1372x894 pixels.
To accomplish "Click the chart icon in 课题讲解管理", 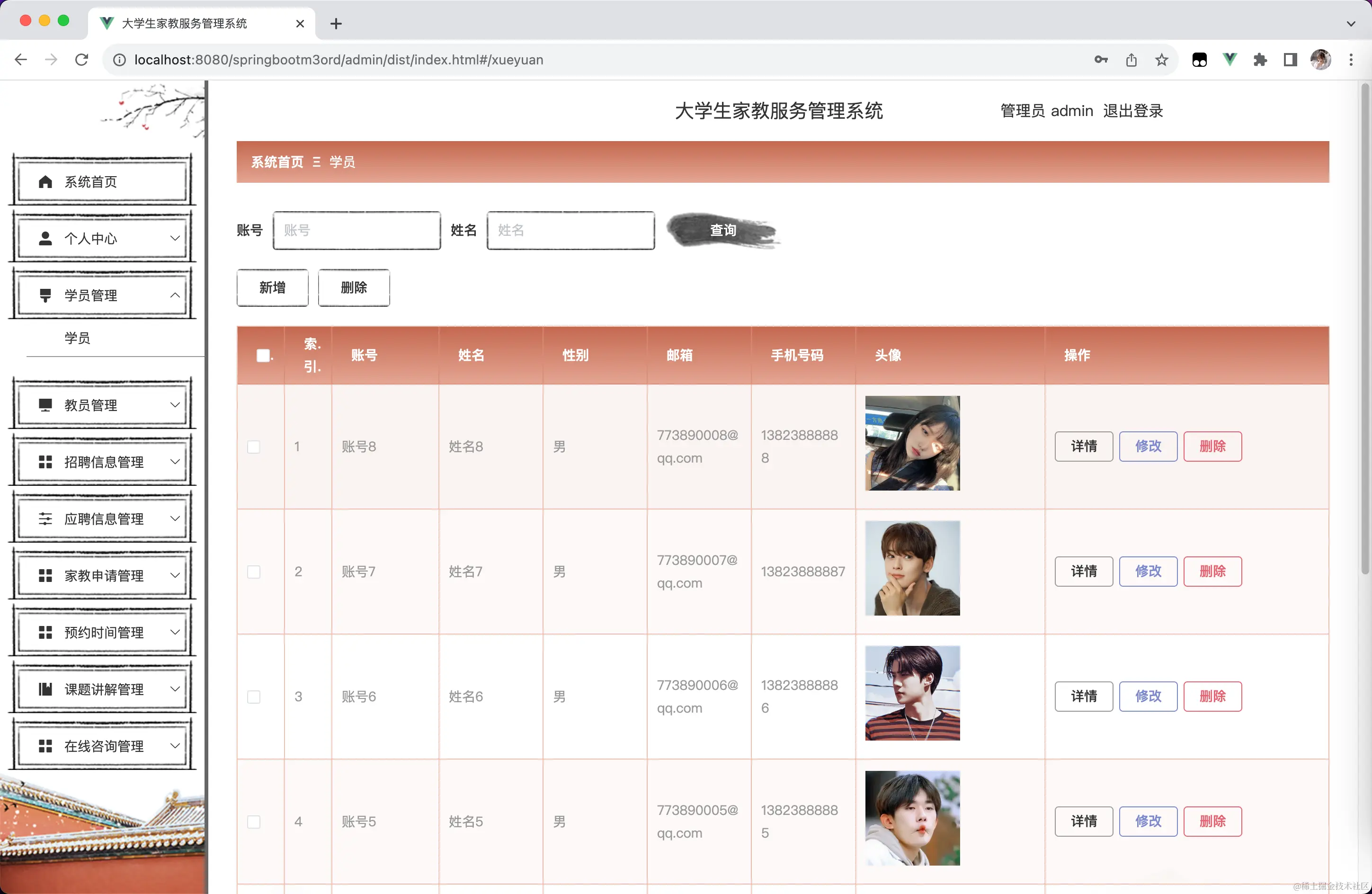I will point(45,689).
